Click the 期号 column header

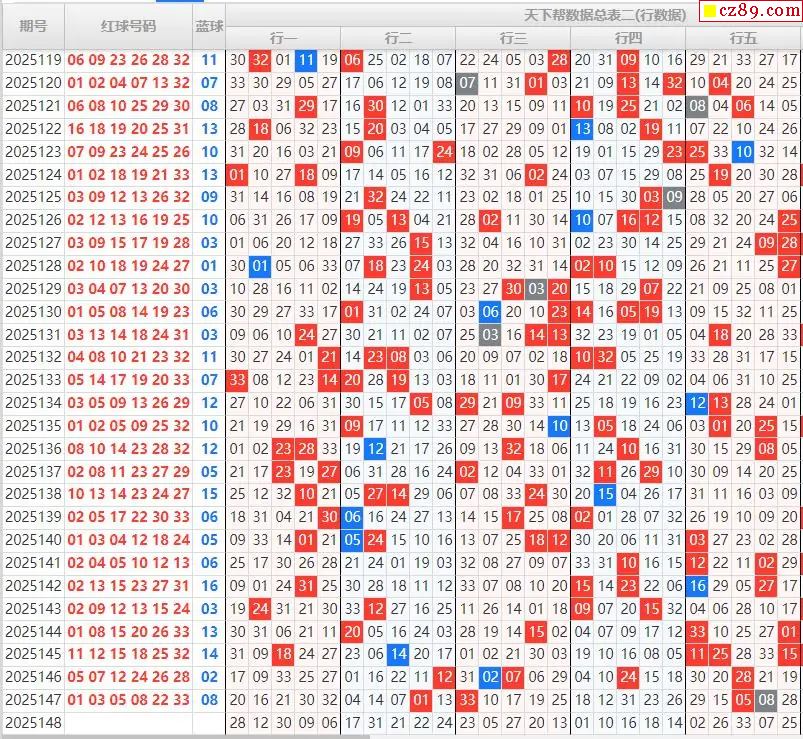[32, 26]
